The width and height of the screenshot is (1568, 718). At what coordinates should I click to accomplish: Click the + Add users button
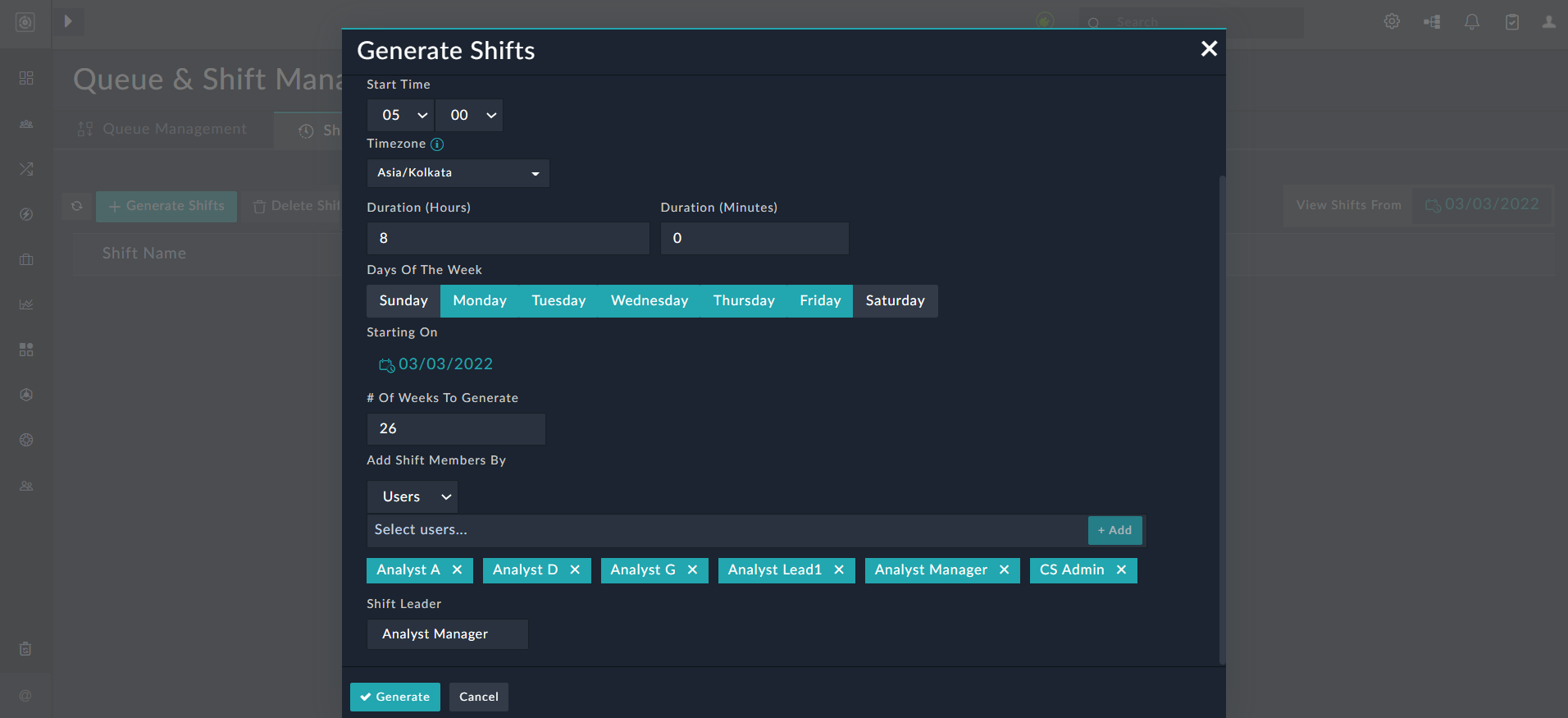click(x=1114, y=531)
